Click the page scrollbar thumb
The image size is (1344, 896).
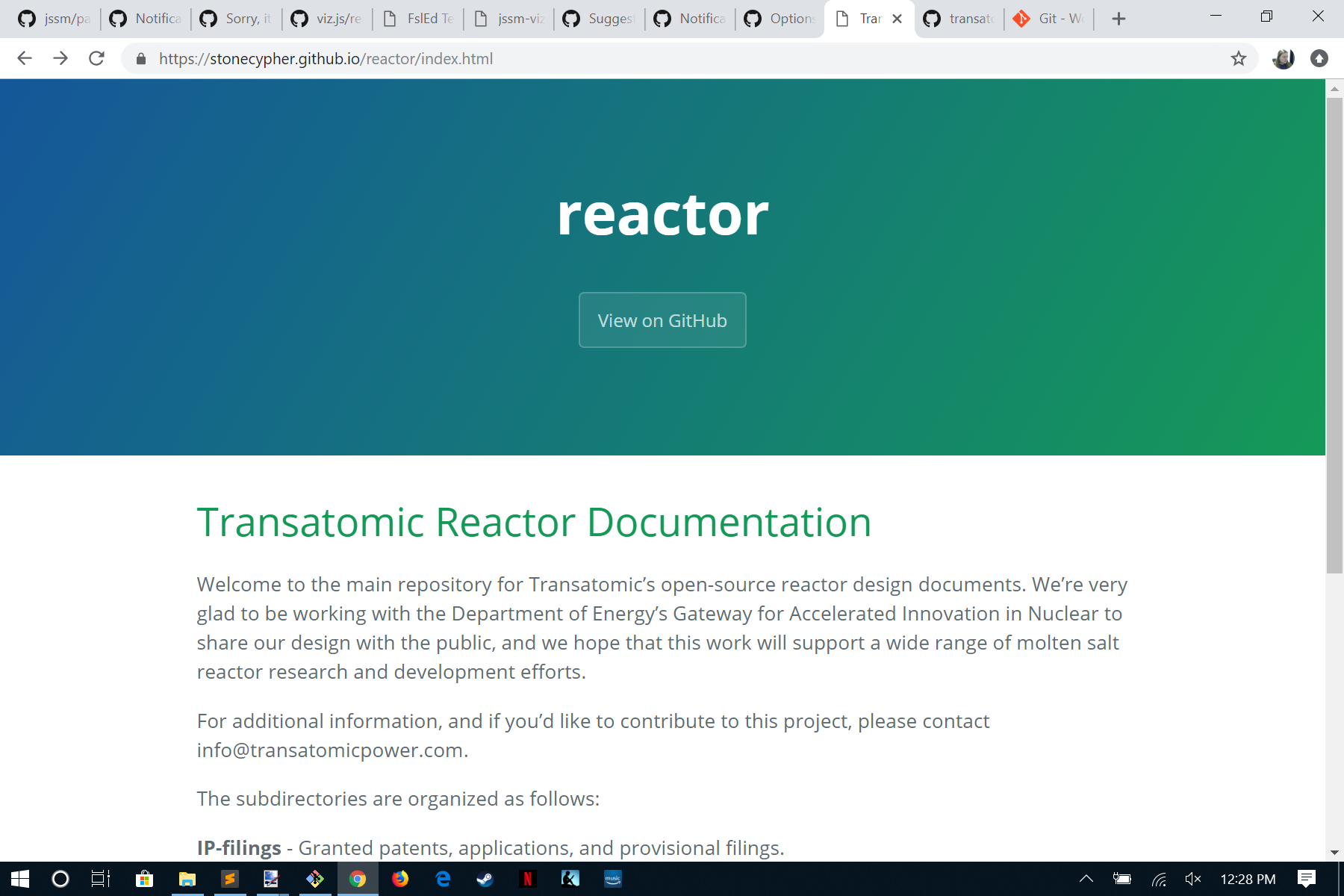(x=1334, y=336)
